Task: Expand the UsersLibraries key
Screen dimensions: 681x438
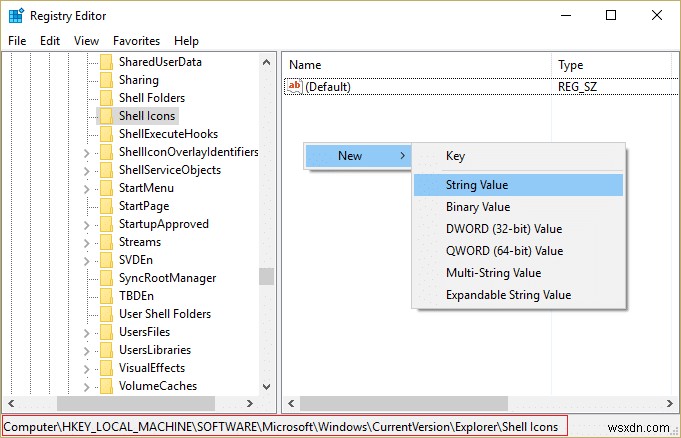Action: [x=86, y=351]
